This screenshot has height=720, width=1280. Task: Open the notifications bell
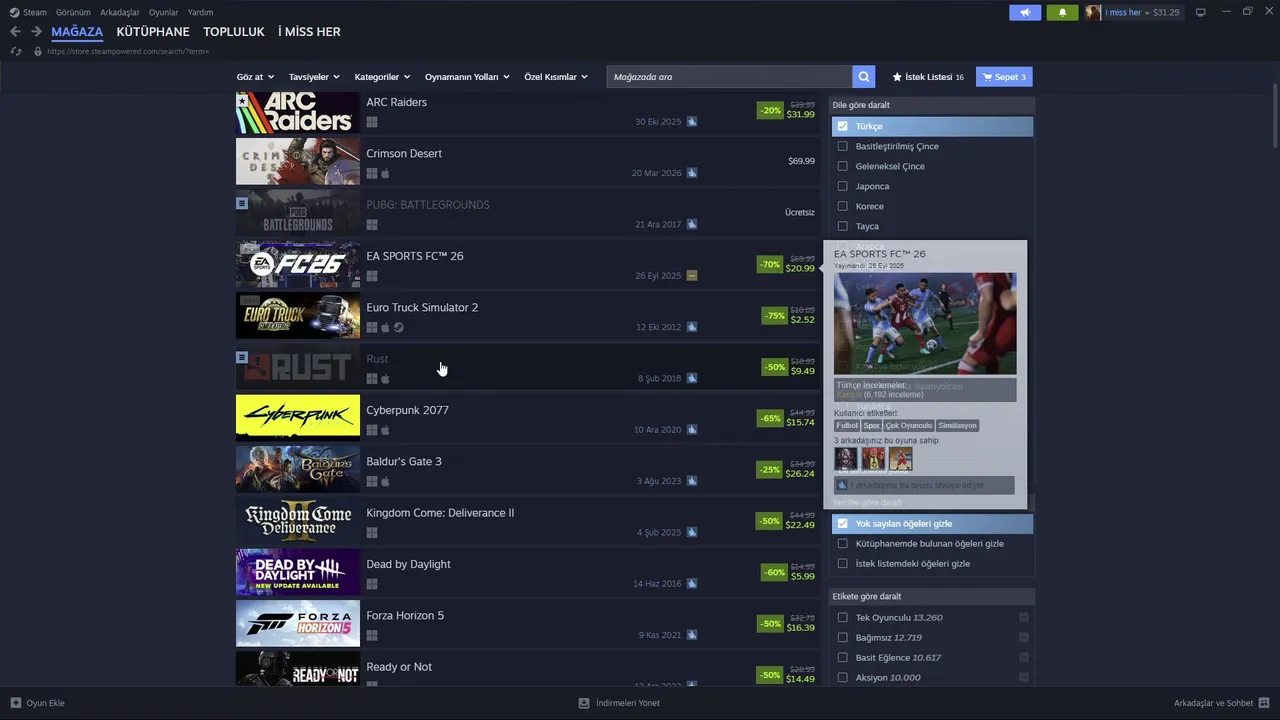(x=1062, y=12)
